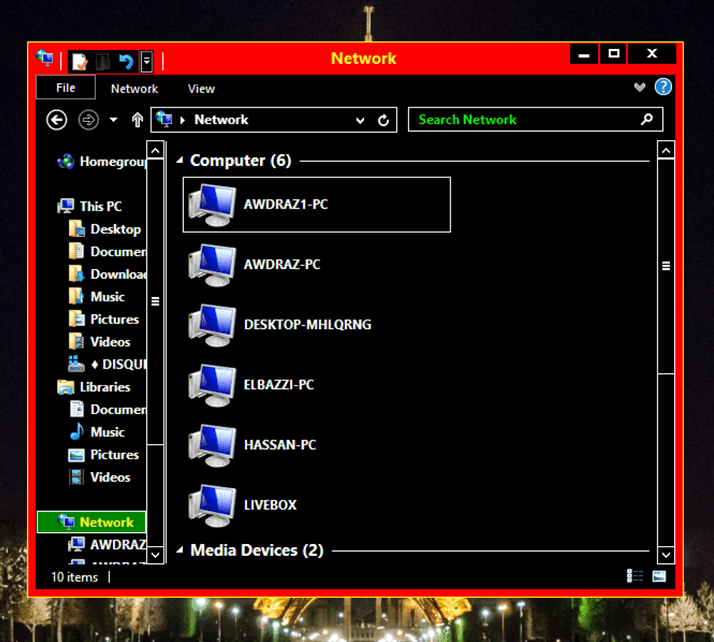714x642 pixels.
Task: Open Downloads folder in navigation pane
Action: tap(107, 274)
